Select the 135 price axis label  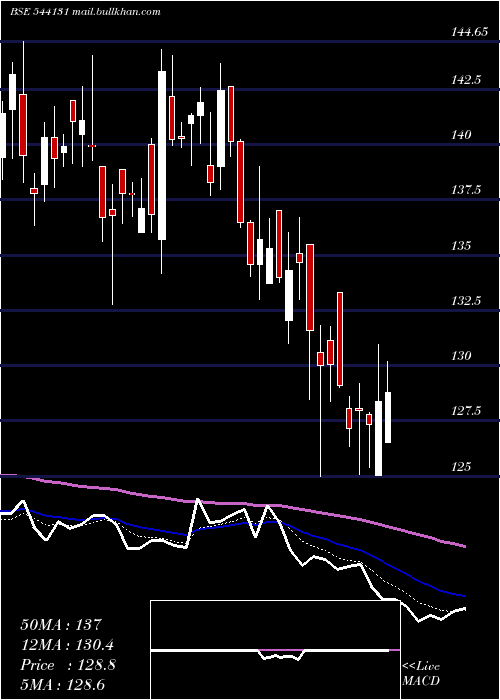pyautogui.click(x=461, y=246)
